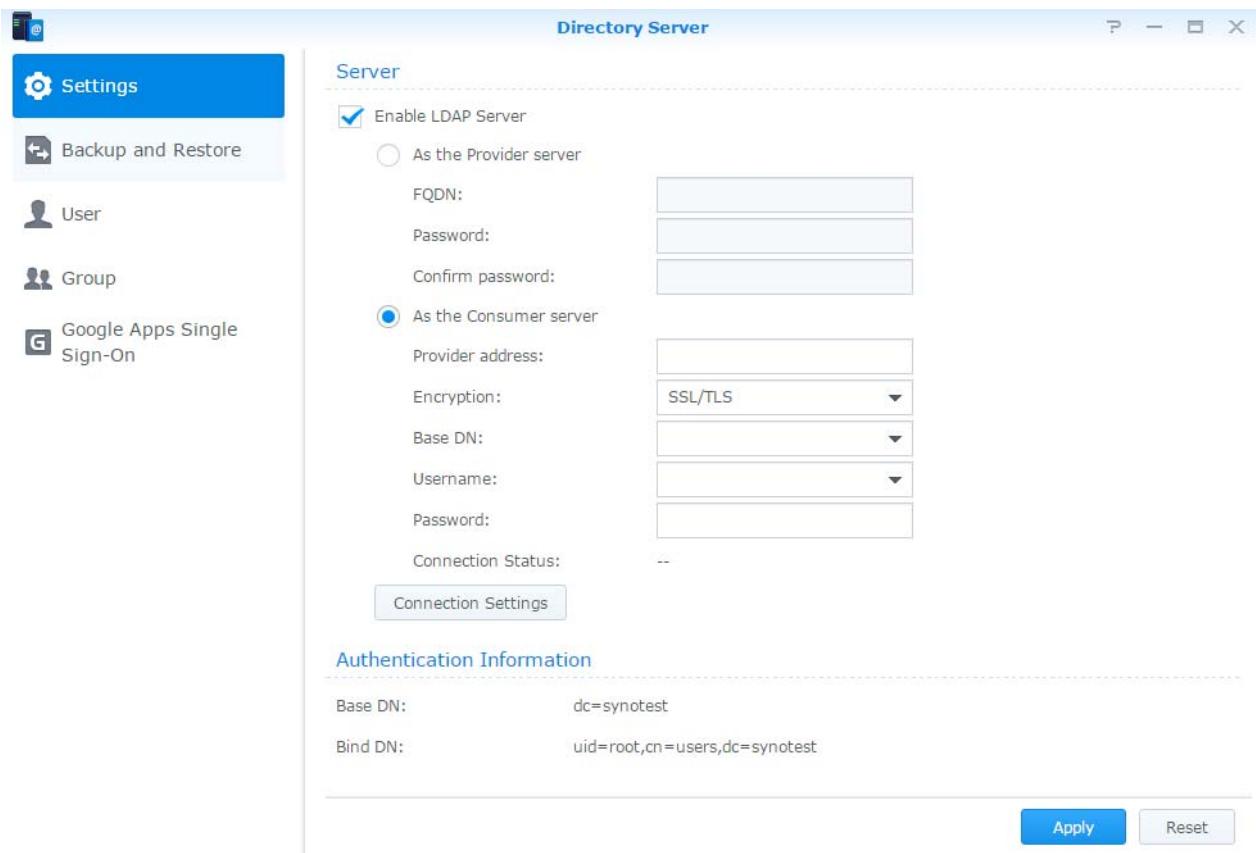The image size is (1256, 853).
Task: Select As the Provider server radio
Action: point(388,156)
